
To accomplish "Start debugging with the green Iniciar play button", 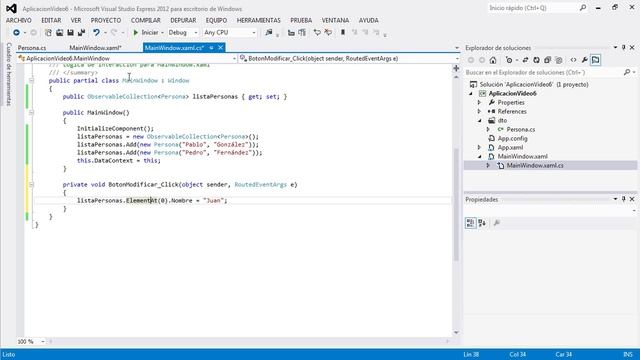I will tap(146, 32).
